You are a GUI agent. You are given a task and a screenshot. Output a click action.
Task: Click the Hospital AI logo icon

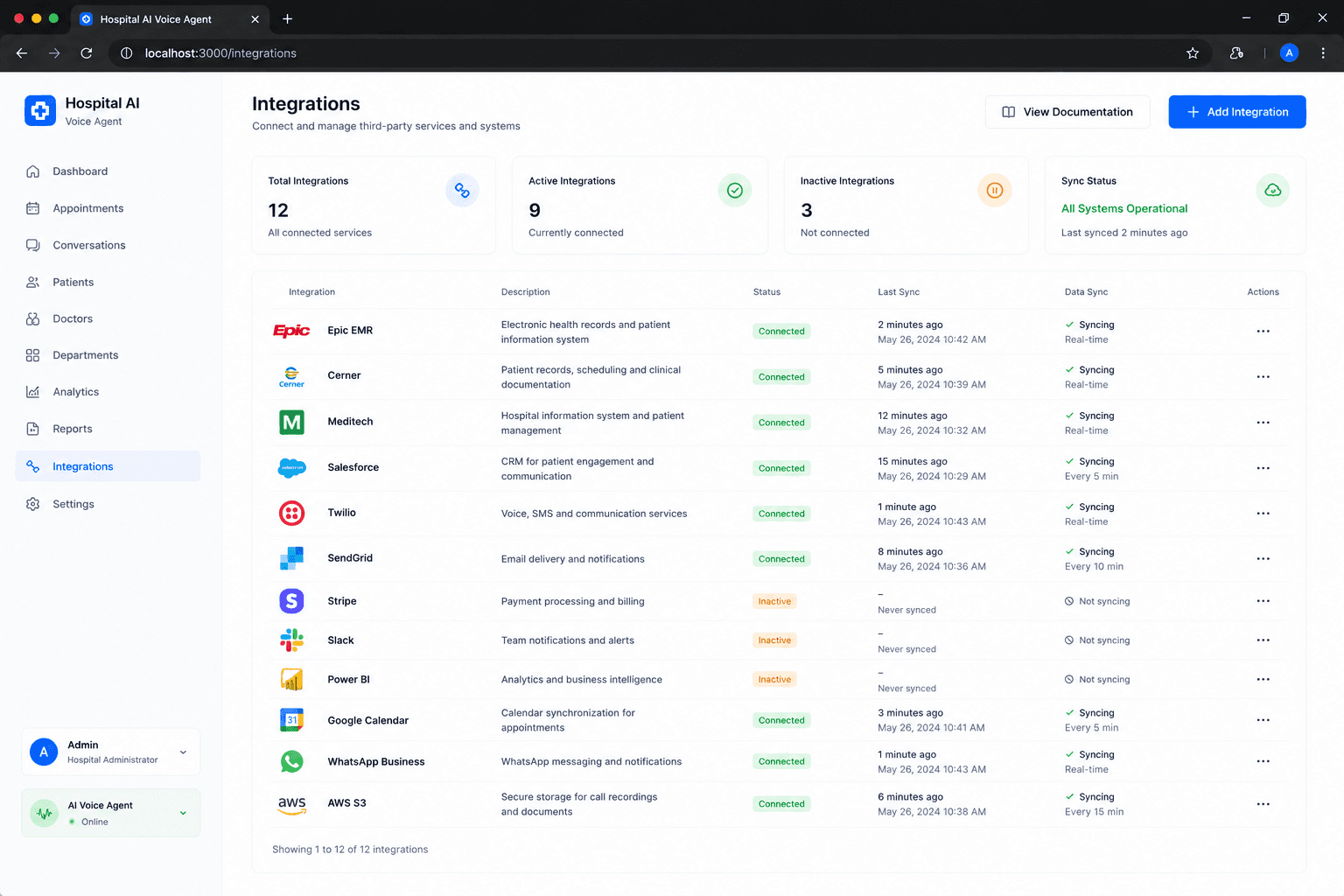40,111
